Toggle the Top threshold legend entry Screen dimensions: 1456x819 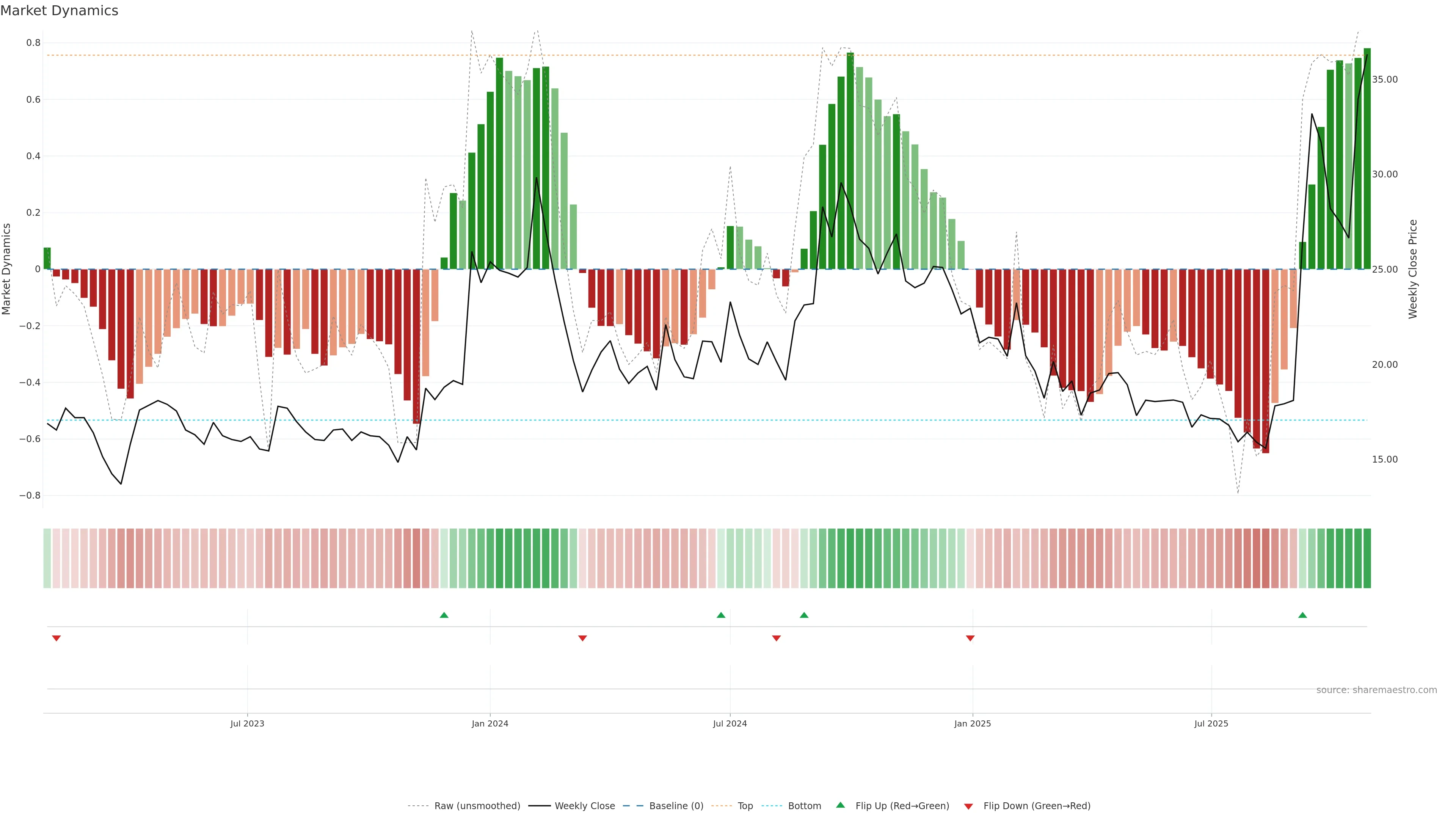(x=745, y=806)
